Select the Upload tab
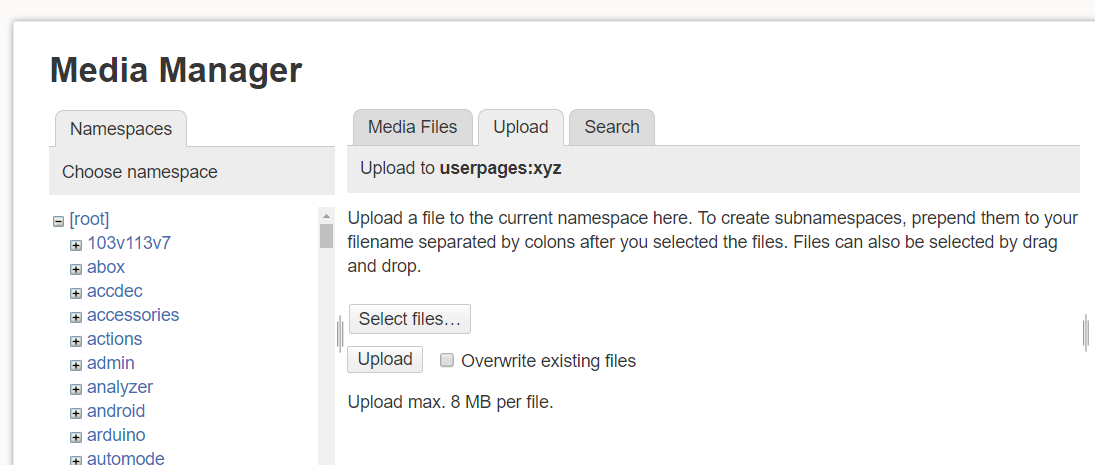The image size is (1095, 465). coord(520,127)
